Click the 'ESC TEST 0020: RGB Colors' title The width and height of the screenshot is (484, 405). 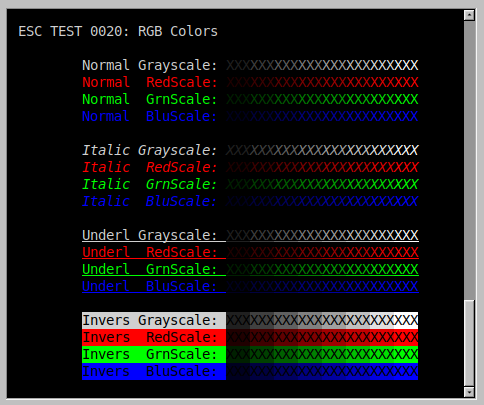point(118,31)
